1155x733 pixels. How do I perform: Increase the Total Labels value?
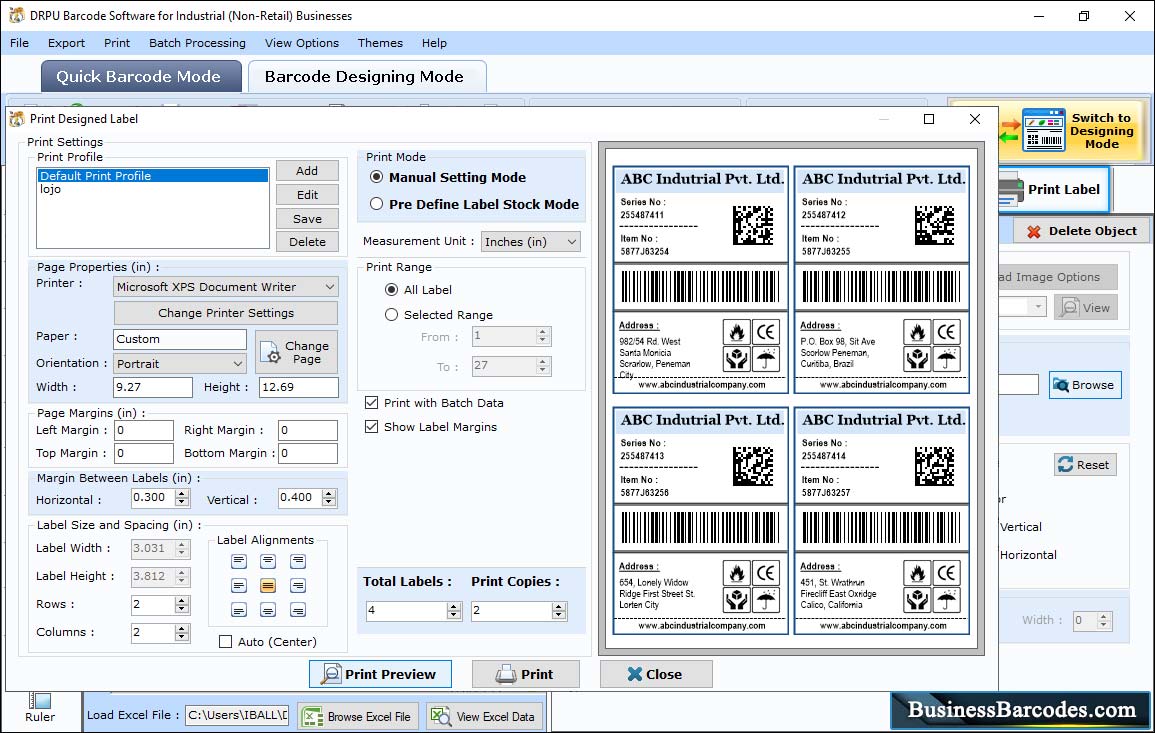pyautogui.click(x=454, y=606)
